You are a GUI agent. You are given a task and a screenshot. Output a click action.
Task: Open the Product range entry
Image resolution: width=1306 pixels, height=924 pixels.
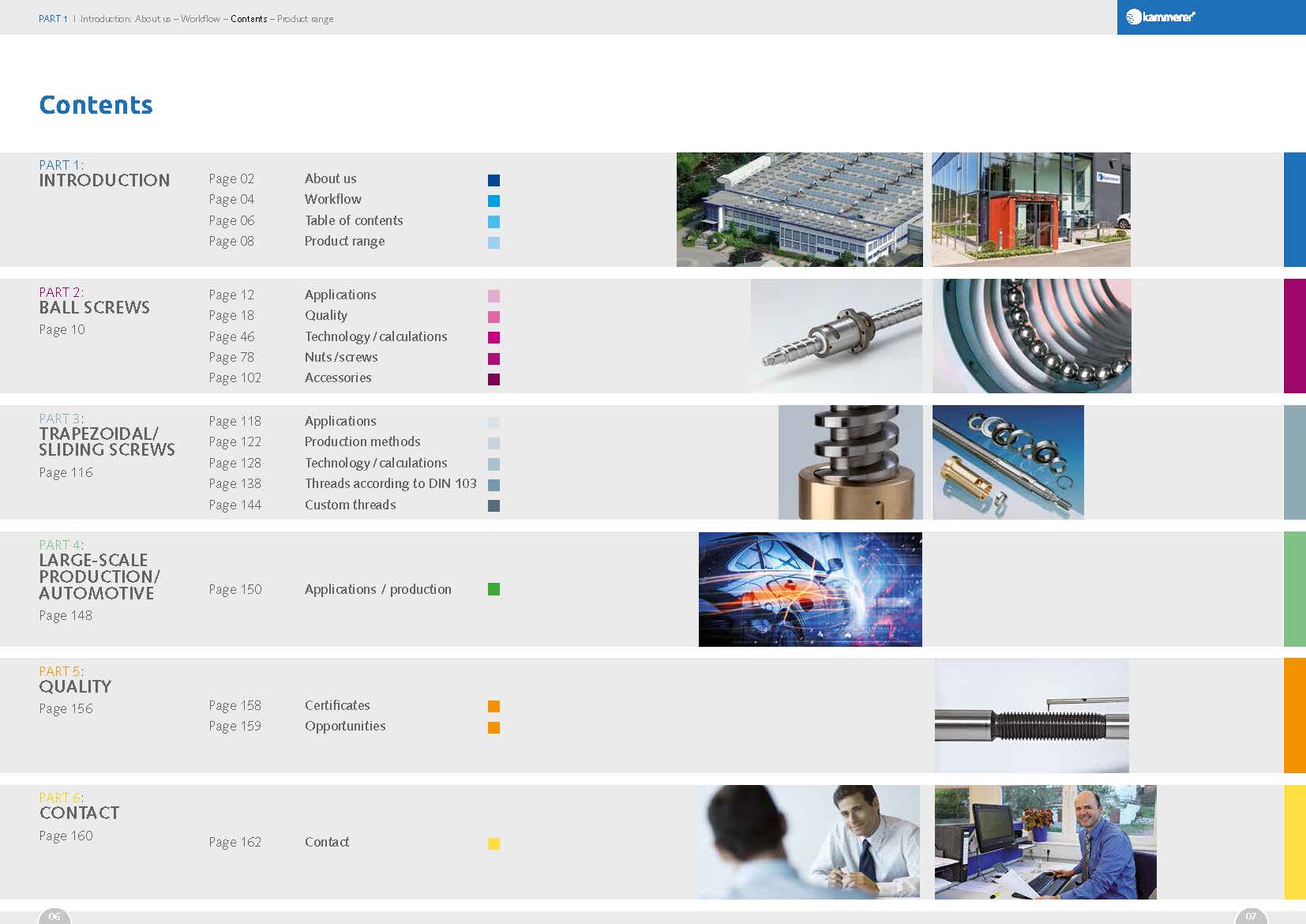point(344,241)
